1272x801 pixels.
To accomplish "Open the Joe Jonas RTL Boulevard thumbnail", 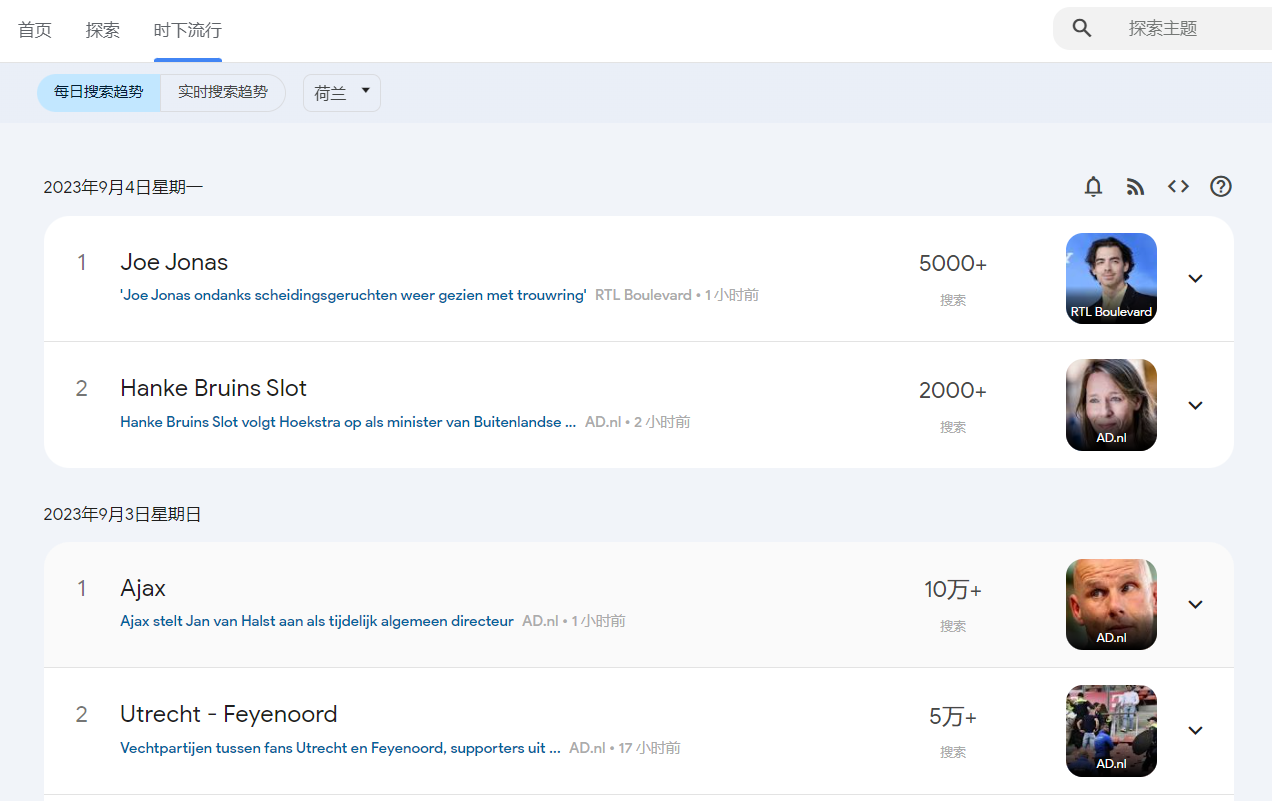I will [1111, 278].
